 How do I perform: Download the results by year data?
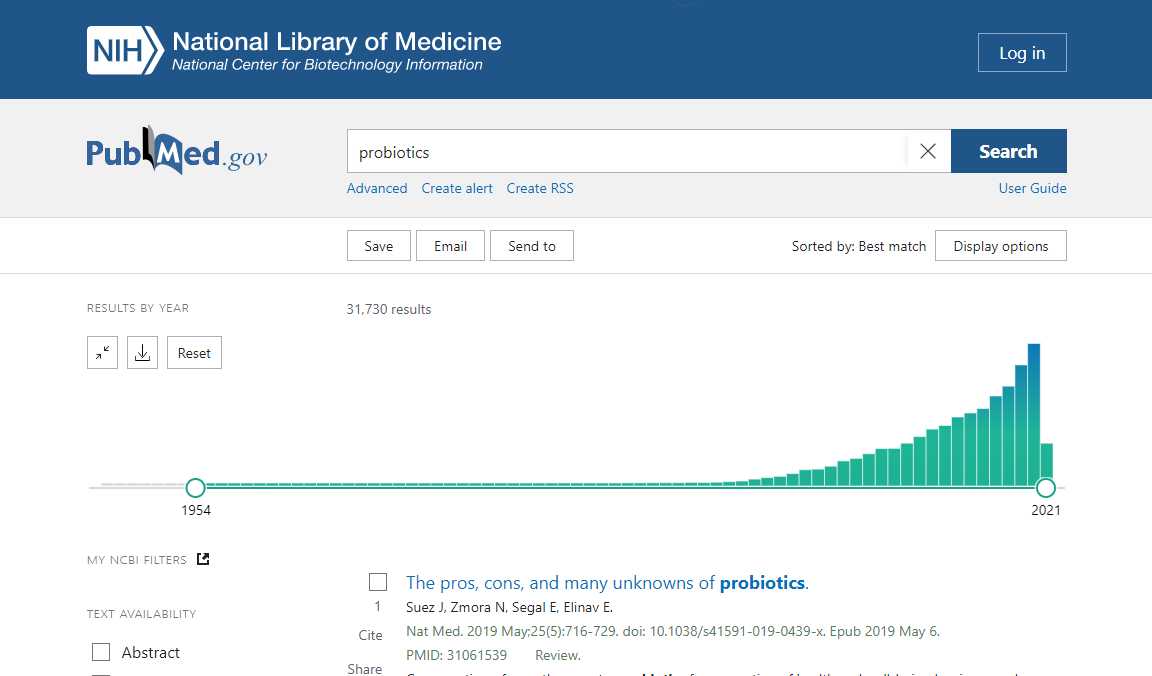142,353
